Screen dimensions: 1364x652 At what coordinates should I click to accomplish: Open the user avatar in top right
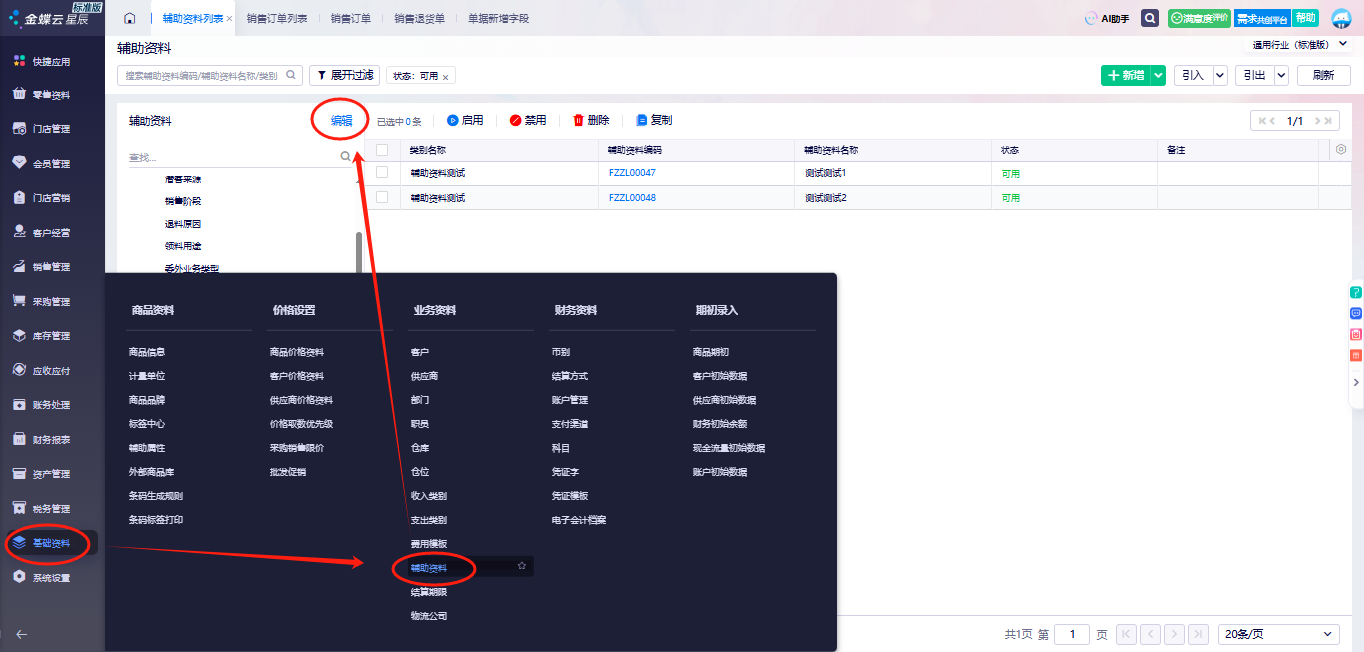1340,18
